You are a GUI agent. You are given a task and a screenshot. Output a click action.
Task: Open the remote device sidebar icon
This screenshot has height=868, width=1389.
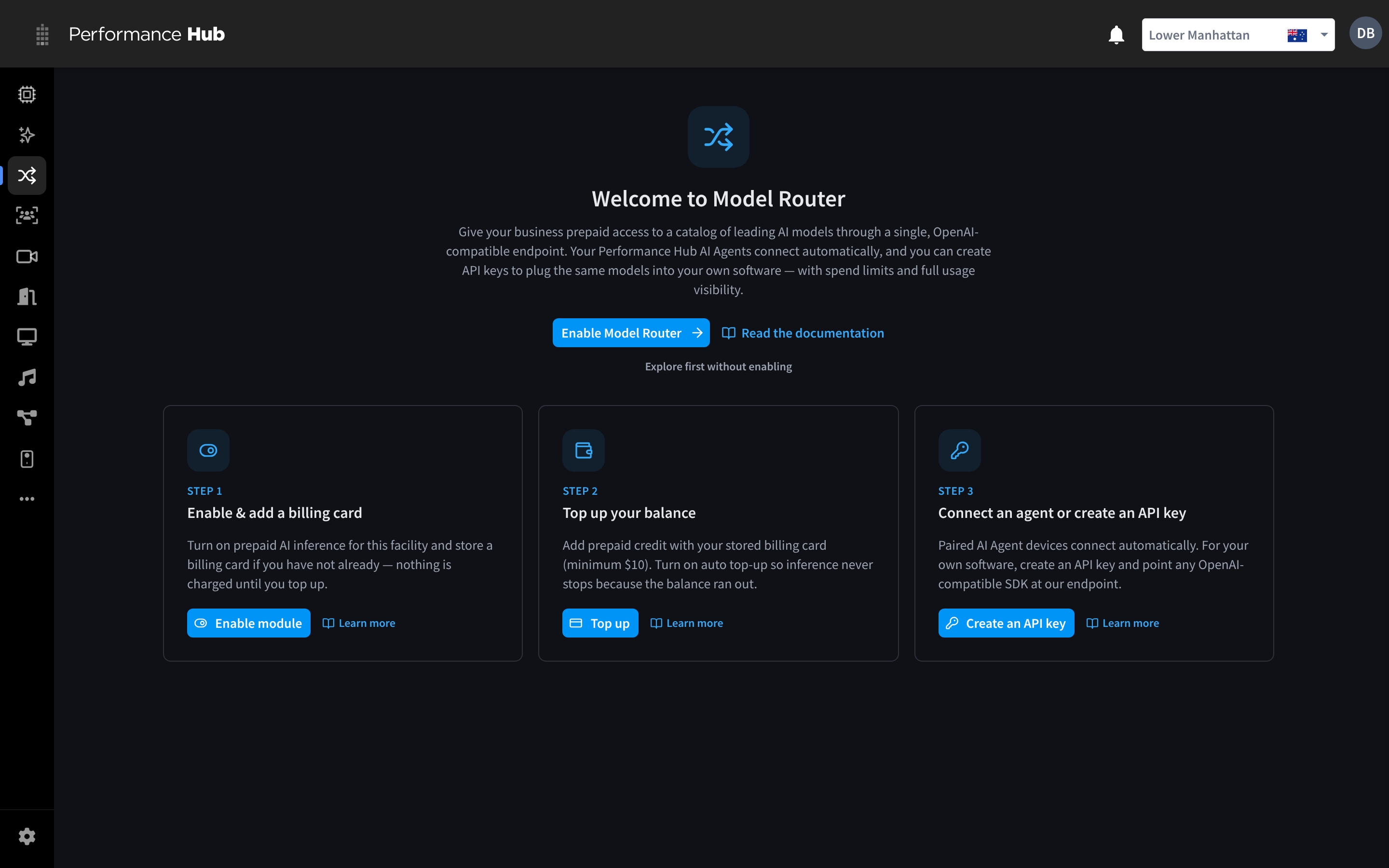point(27,459)
